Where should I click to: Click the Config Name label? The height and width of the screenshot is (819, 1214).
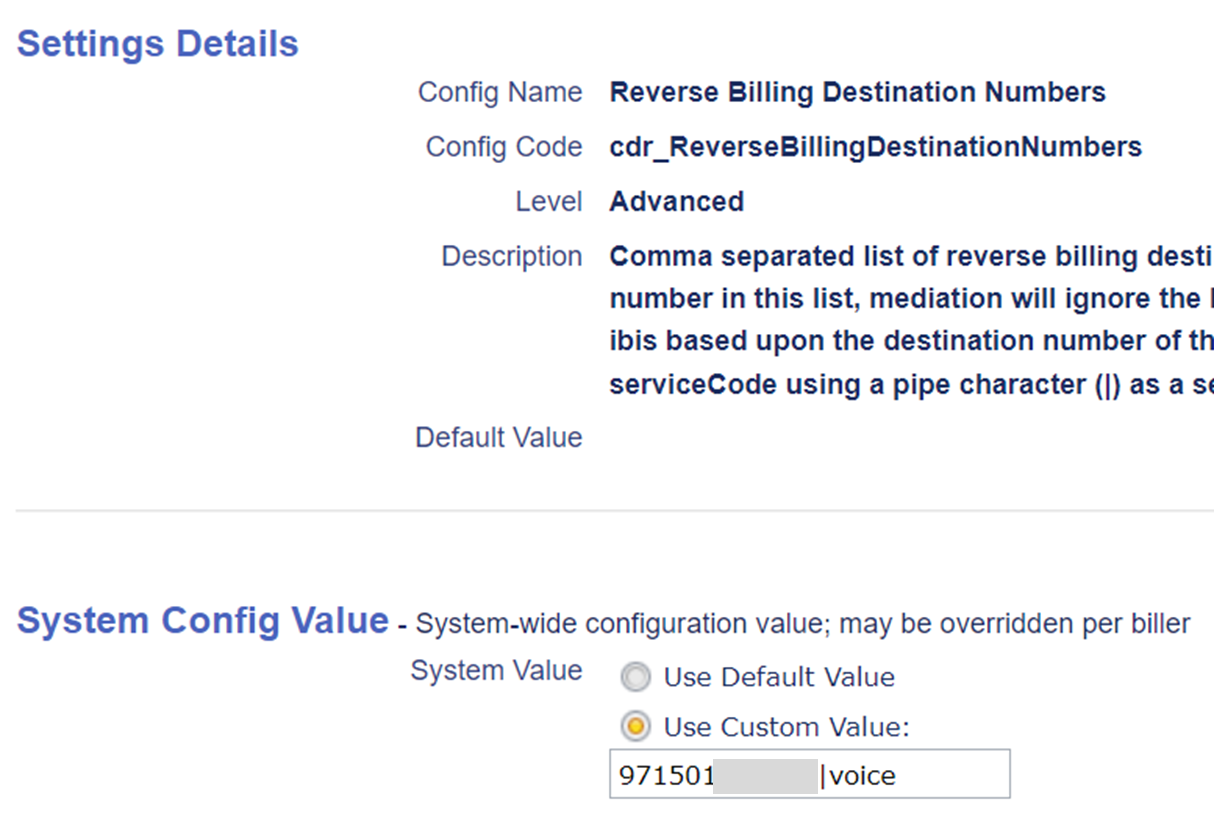click(x=499, y=93)
